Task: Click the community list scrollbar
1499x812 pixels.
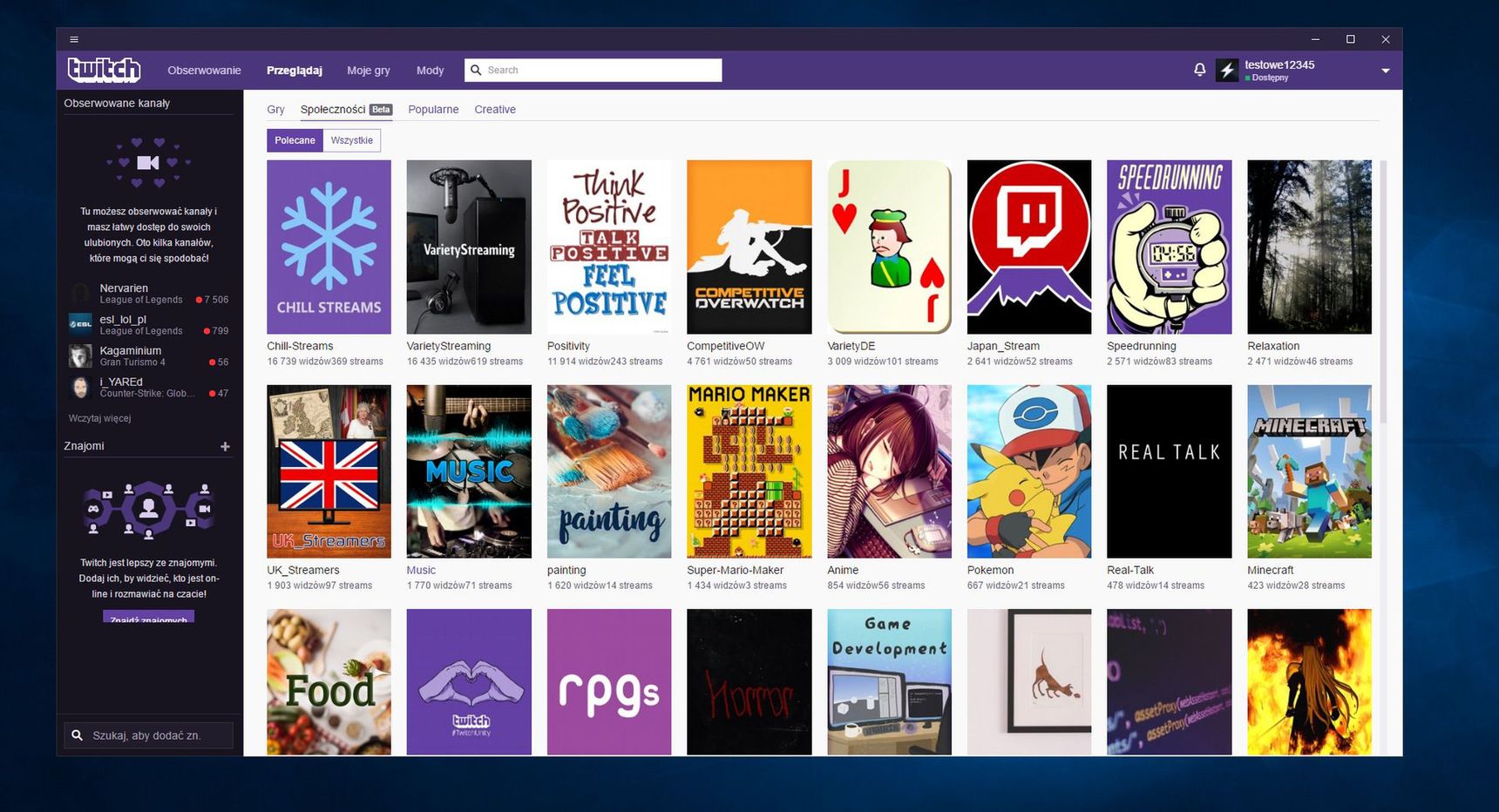Action: (x=1383, y=293)
